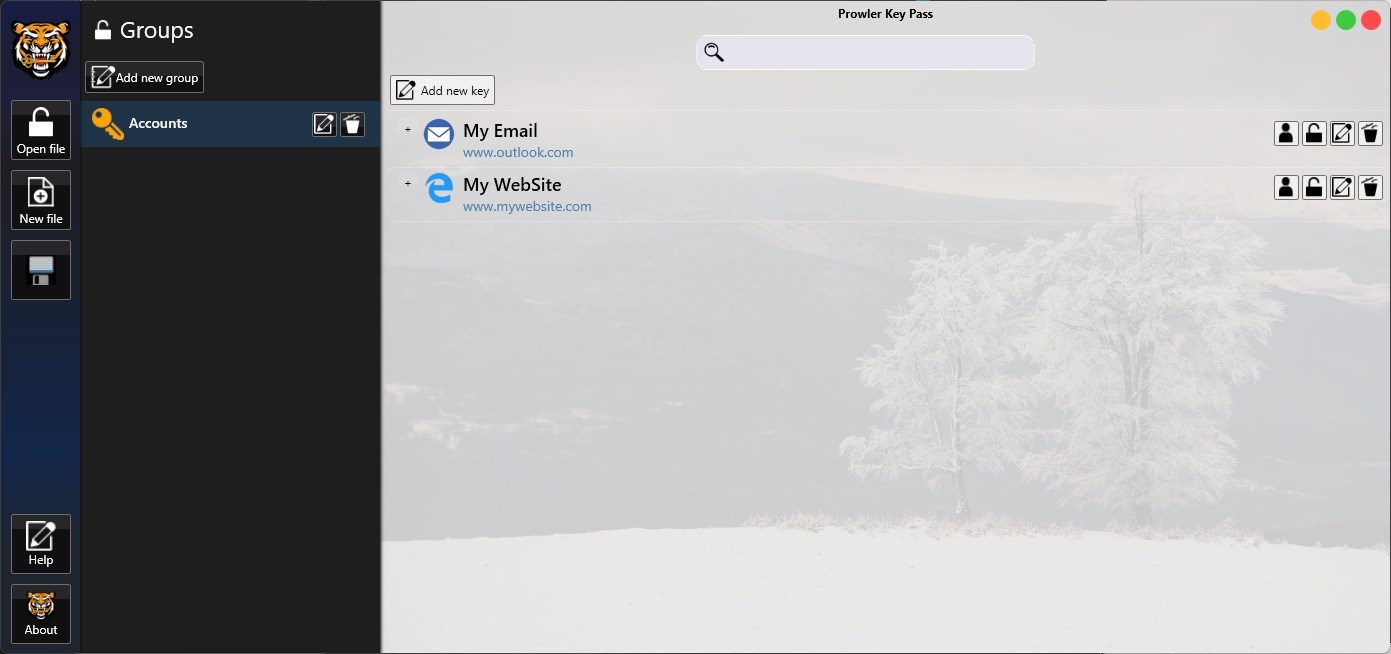Delete the Accounts group
The height and width of the screenshot is (654, 1391).
[352, 124]
